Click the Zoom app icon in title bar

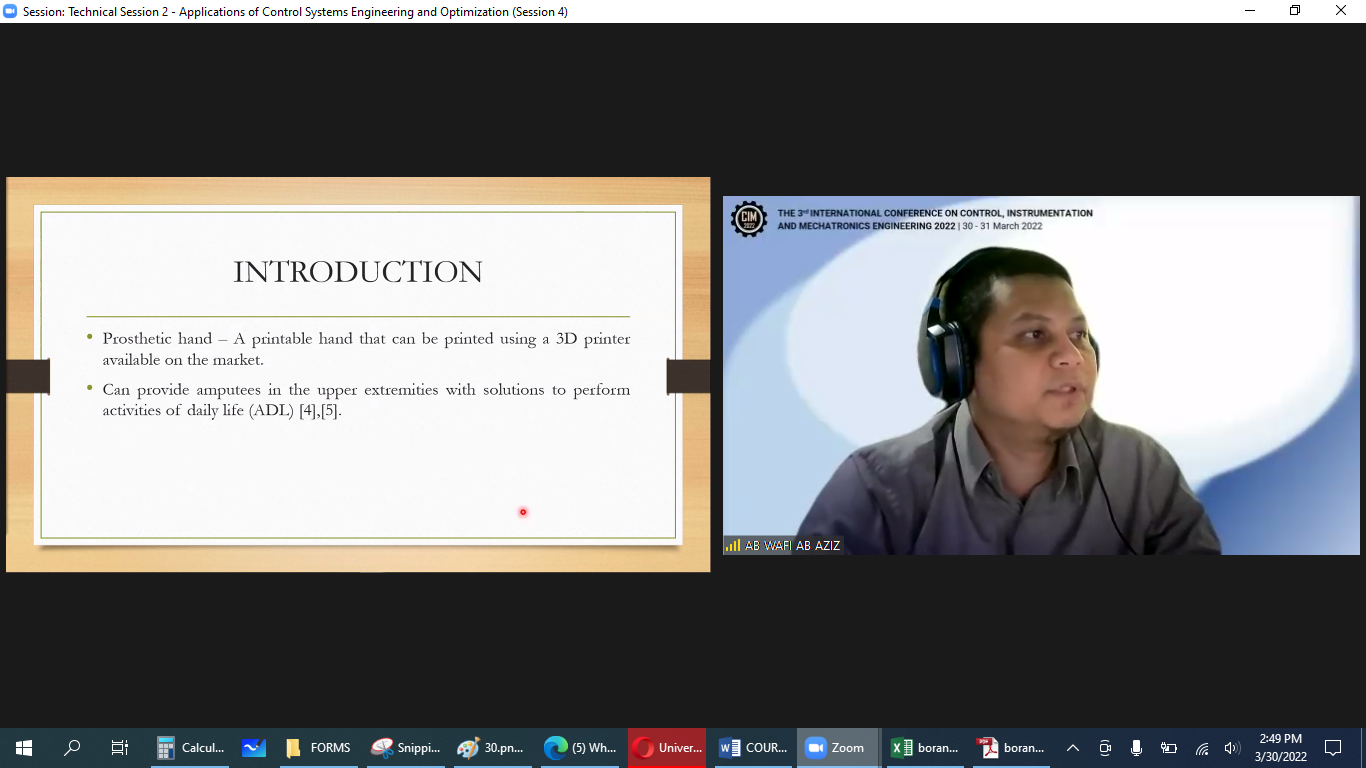(x=10, y=11)
